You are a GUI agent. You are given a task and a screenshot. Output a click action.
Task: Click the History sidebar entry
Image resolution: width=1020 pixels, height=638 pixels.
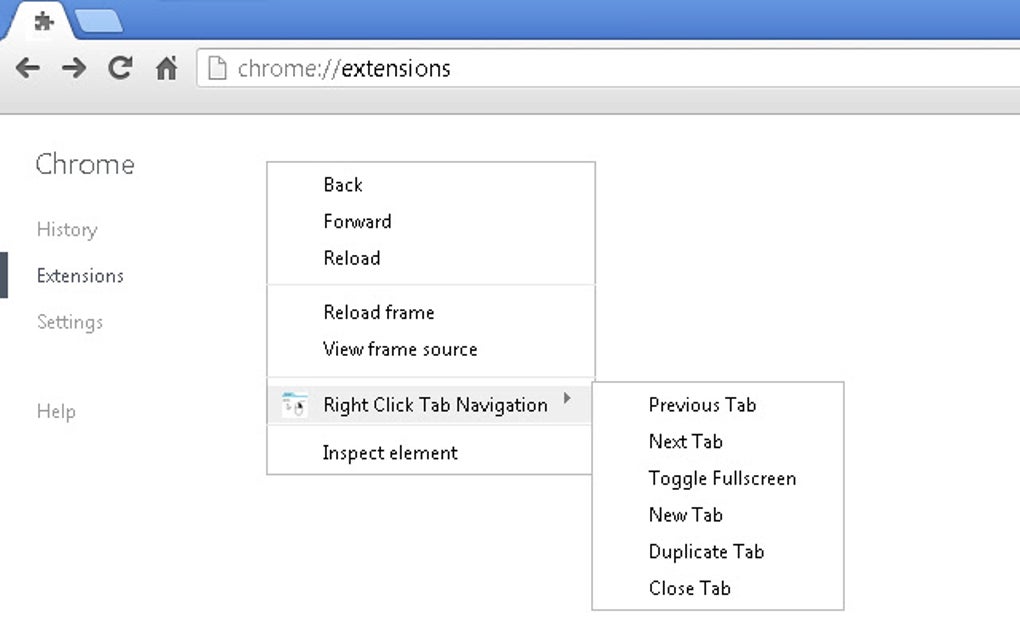tap(66, 229)
